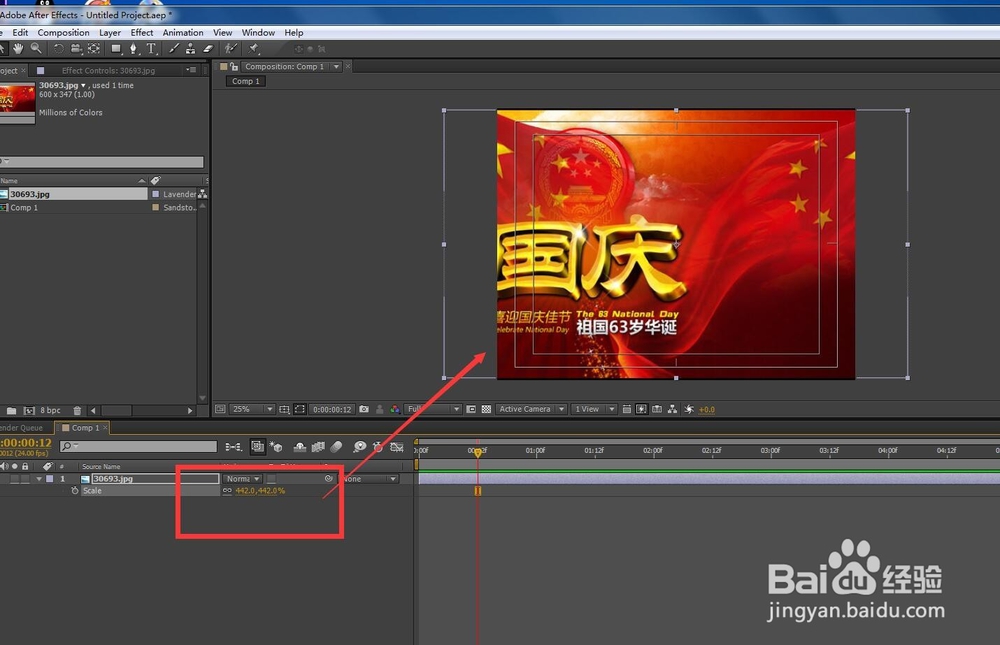Toggle Scale constrain proportions link
Image resolution: width=1000 pixels, height=645 pixels.
pos(227,491)
